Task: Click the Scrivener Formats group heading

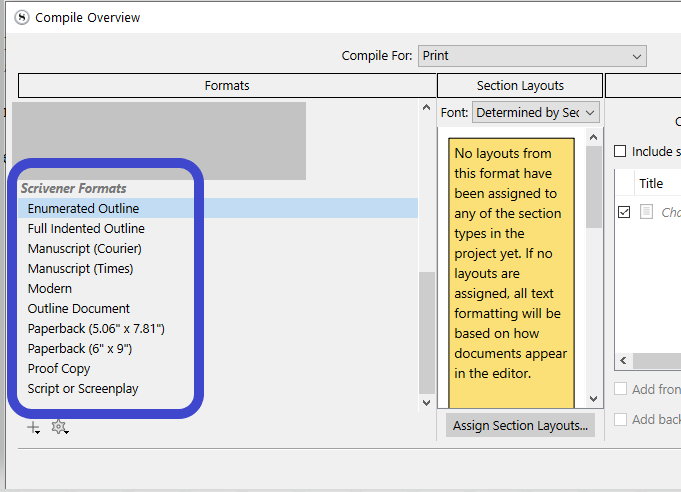Action: [73, 188]
